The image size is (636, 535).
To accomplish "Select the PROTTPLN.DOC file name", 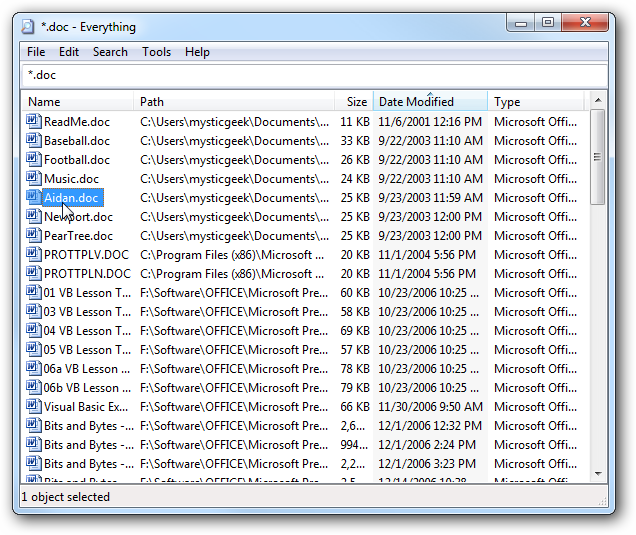I will 87,274.
